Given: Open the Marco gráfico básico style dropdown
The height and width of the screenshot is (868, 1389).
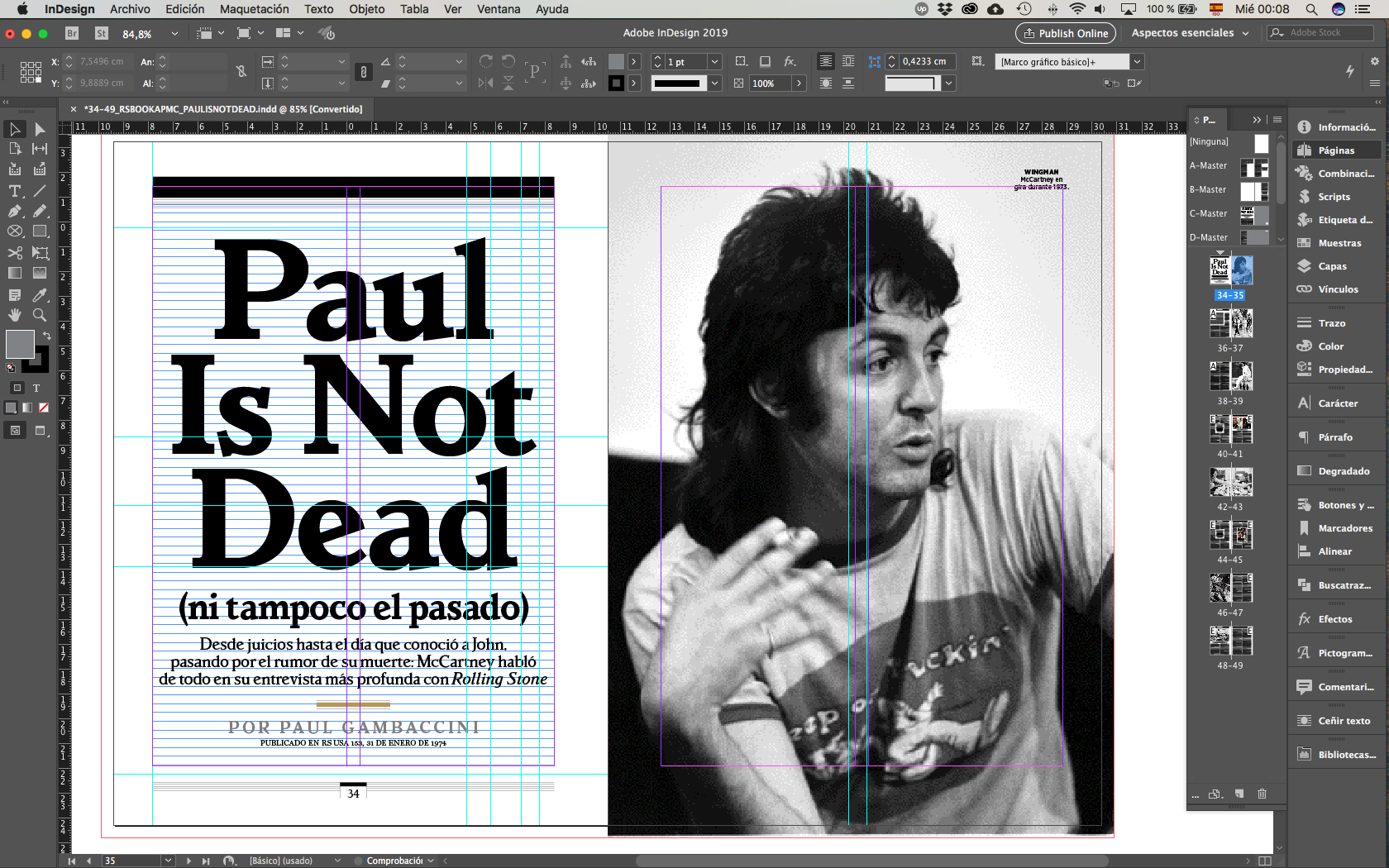Looking at the screenshot, I should click(x=1137, y=62).
